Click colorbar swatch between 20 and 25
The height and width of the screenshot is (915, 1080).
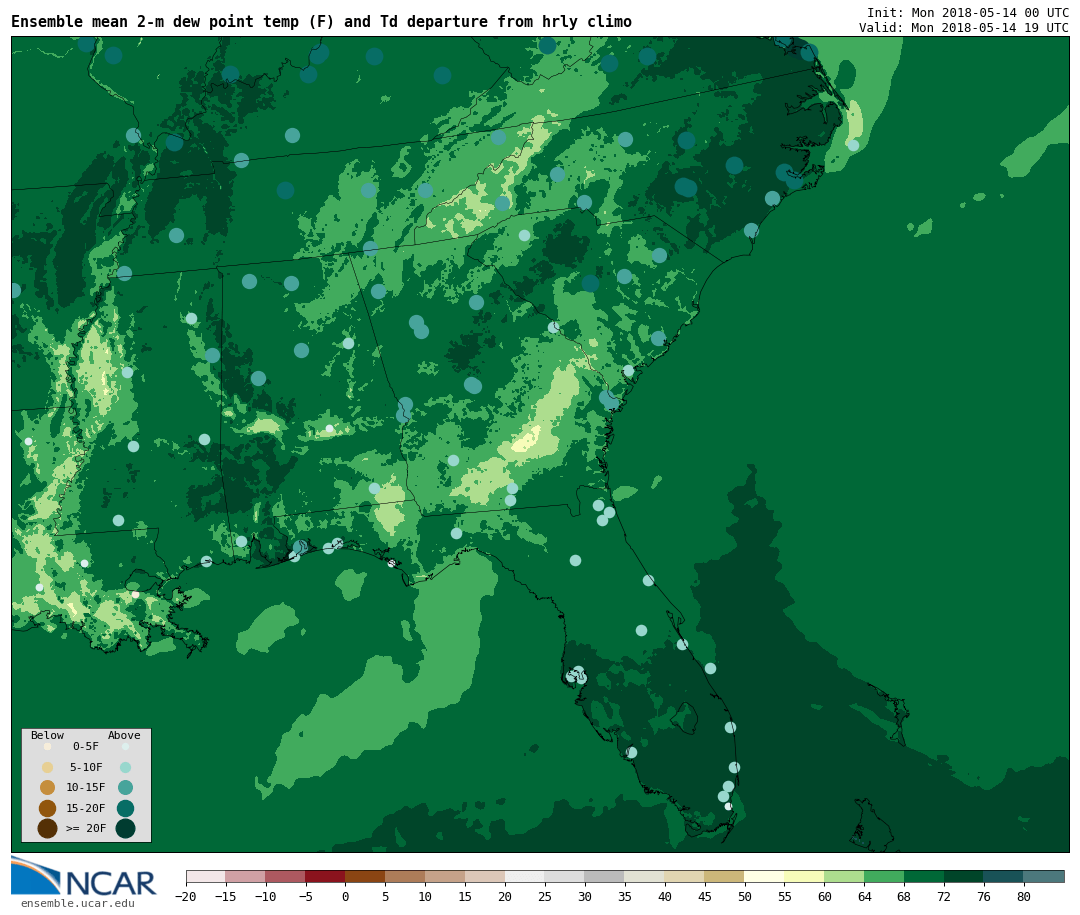tap(526, 876)
